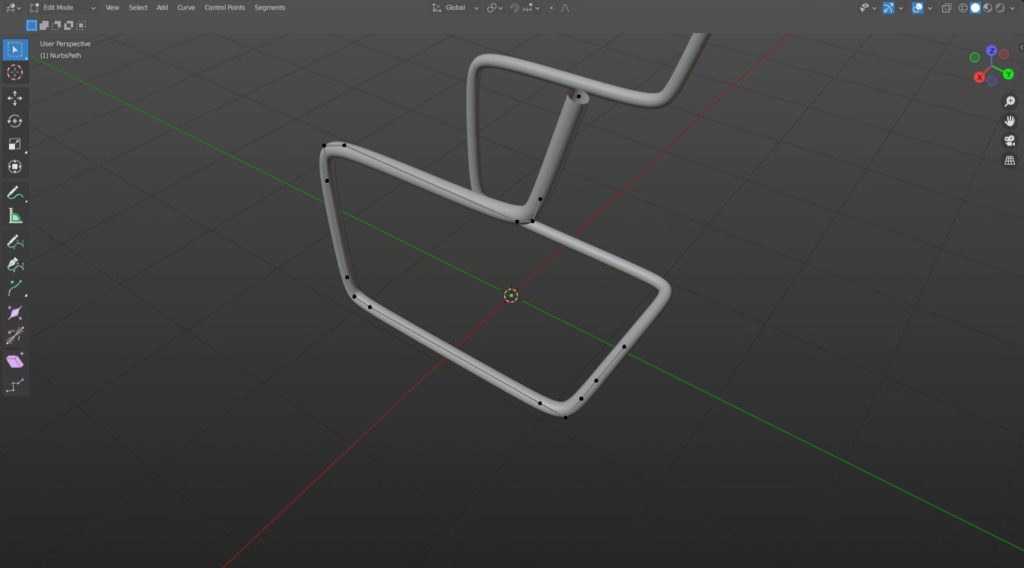Image resolution: width=1024 pixels, height=568 pixels.
Task: Switch to solid viewport shading
Action: point(976,8)
